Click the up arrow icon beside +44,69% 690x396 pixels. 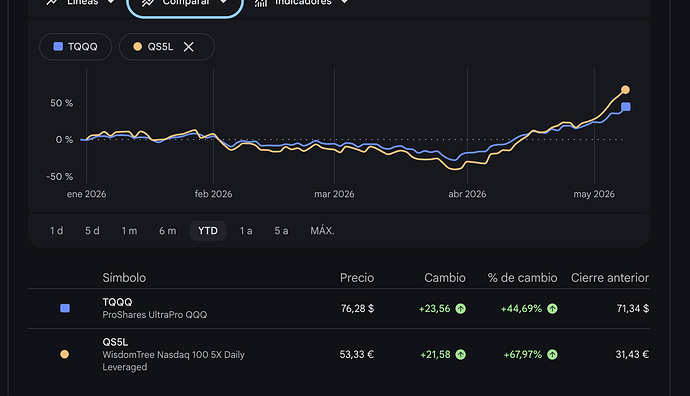tap(552, 309)
